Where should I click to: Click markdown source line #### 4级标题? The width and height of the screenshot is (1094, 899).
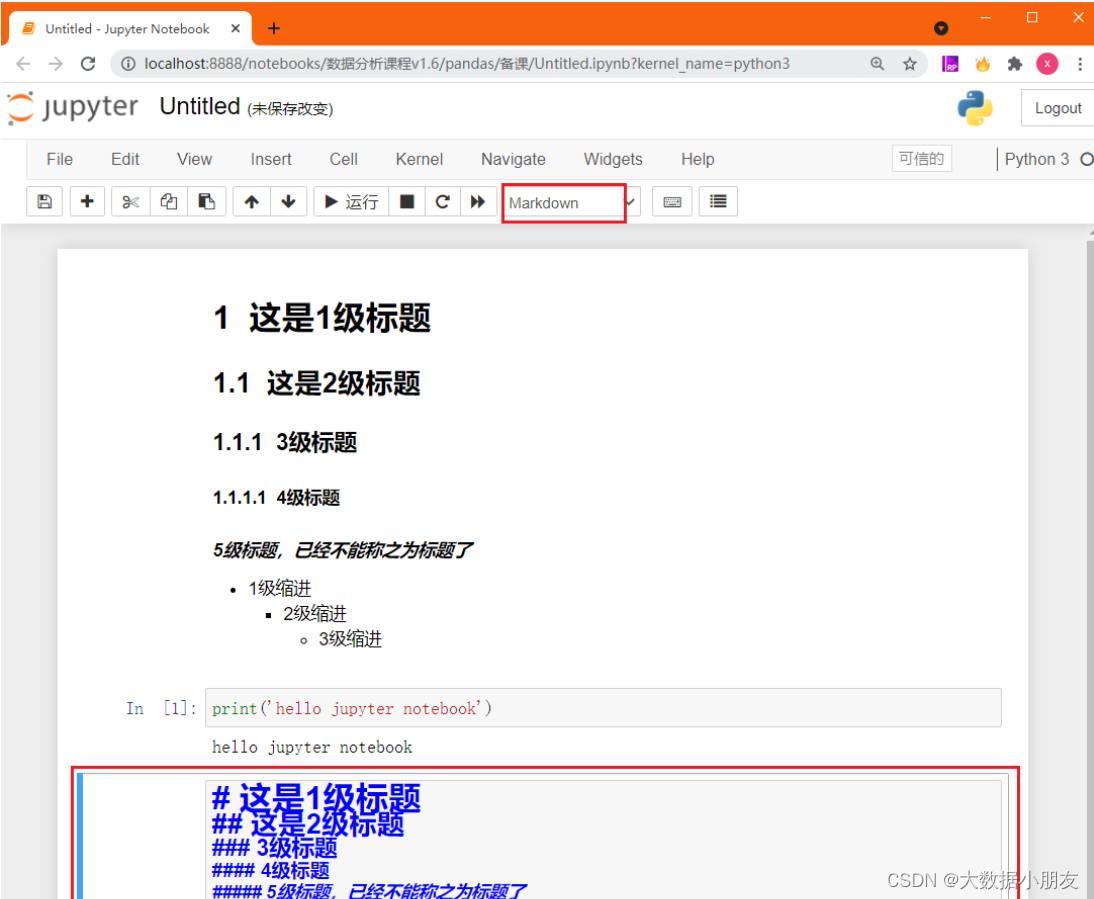271,870
